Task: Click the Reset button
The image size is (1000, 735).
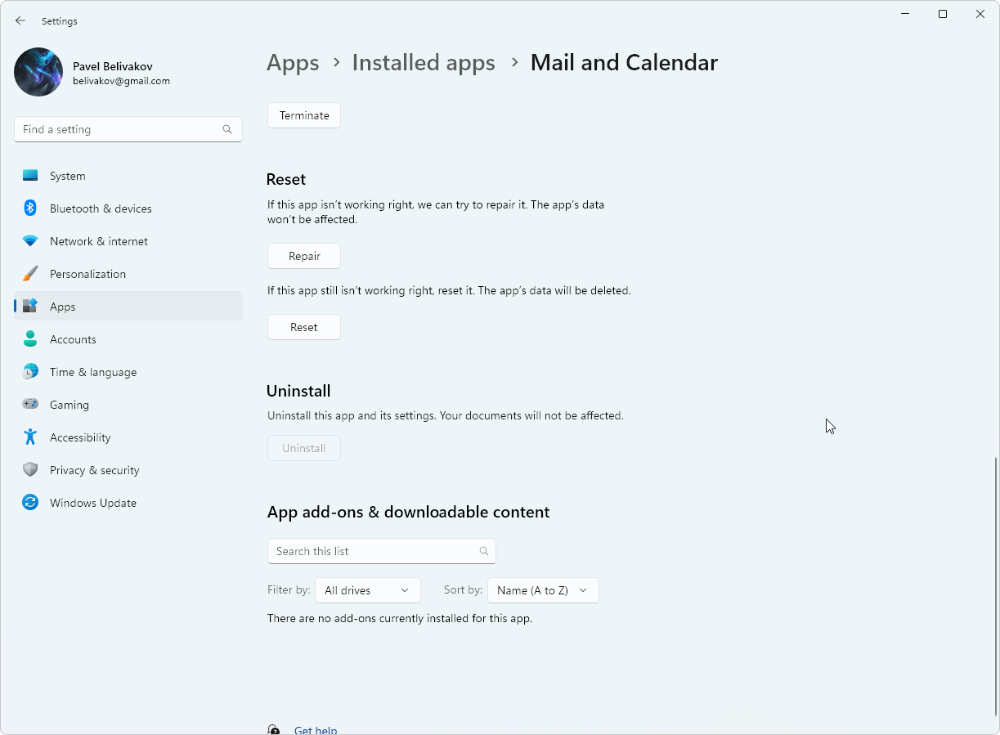Action: (x=304, y=327)
